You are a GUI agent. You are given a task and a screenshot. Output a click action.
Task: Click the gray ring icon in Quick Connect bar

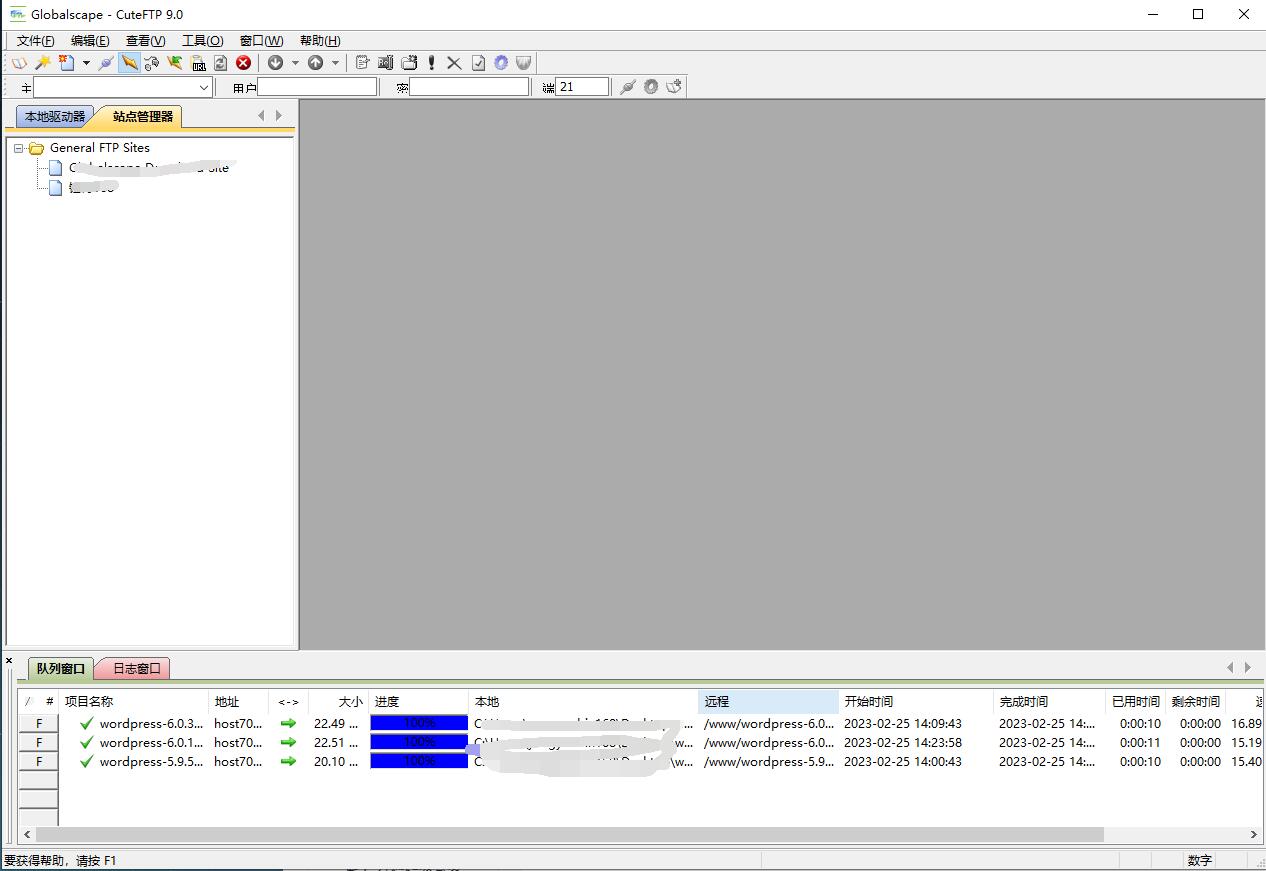coord(651,87)
